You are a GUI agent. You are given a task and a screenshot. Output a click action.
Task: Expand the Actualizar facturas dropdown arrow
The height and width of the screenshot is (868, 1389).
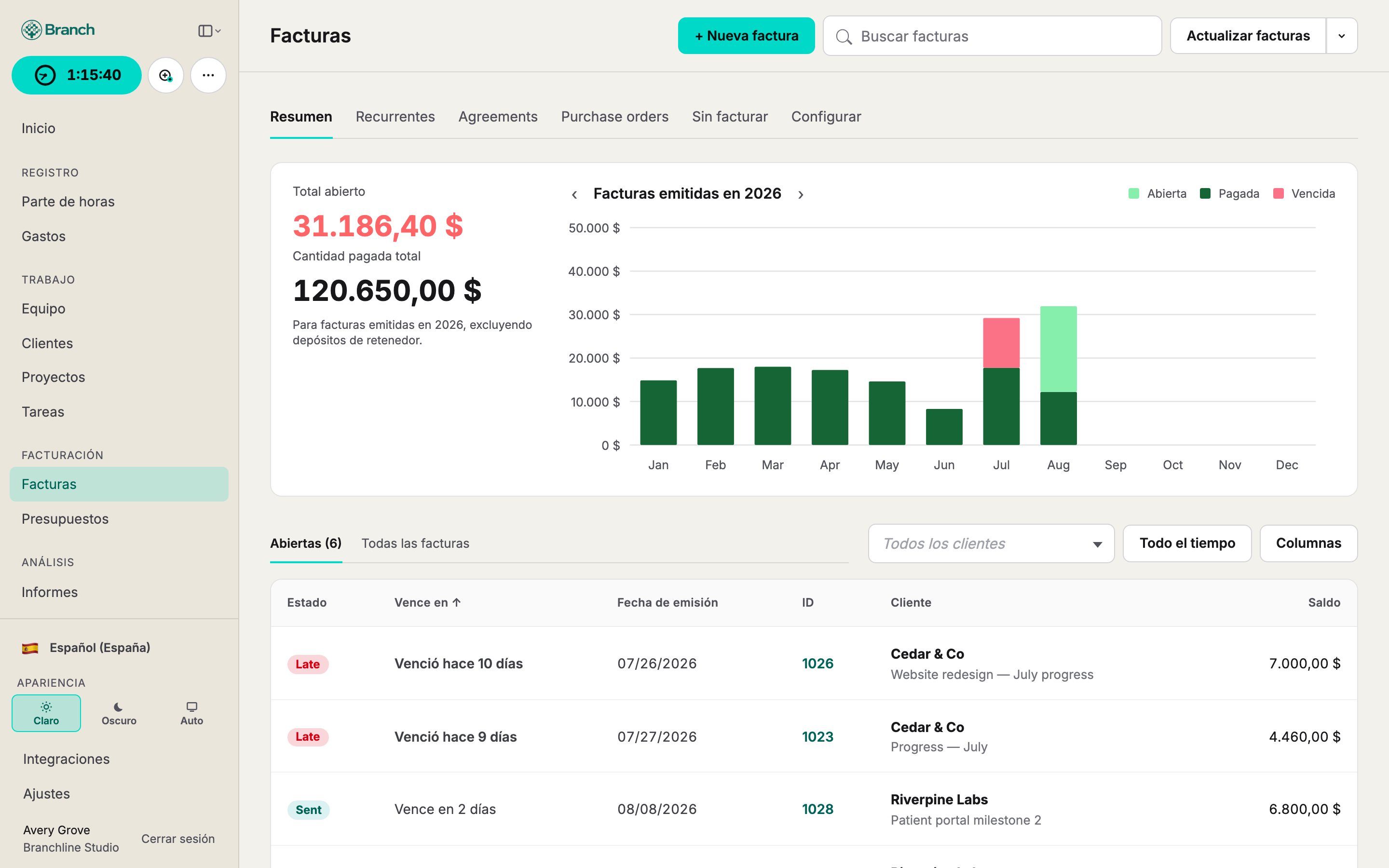pos(1341,36)
